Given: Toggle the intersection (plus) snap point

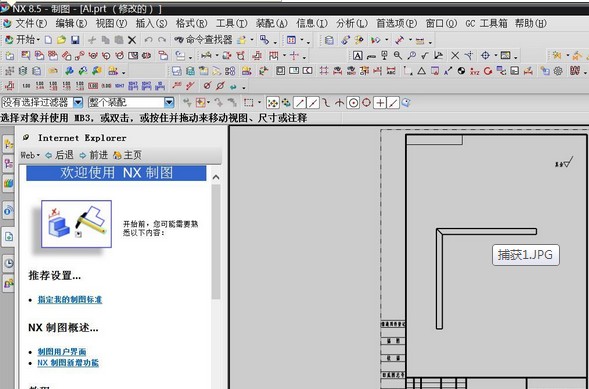Looking at the screenshot, I should coord(380,103).
